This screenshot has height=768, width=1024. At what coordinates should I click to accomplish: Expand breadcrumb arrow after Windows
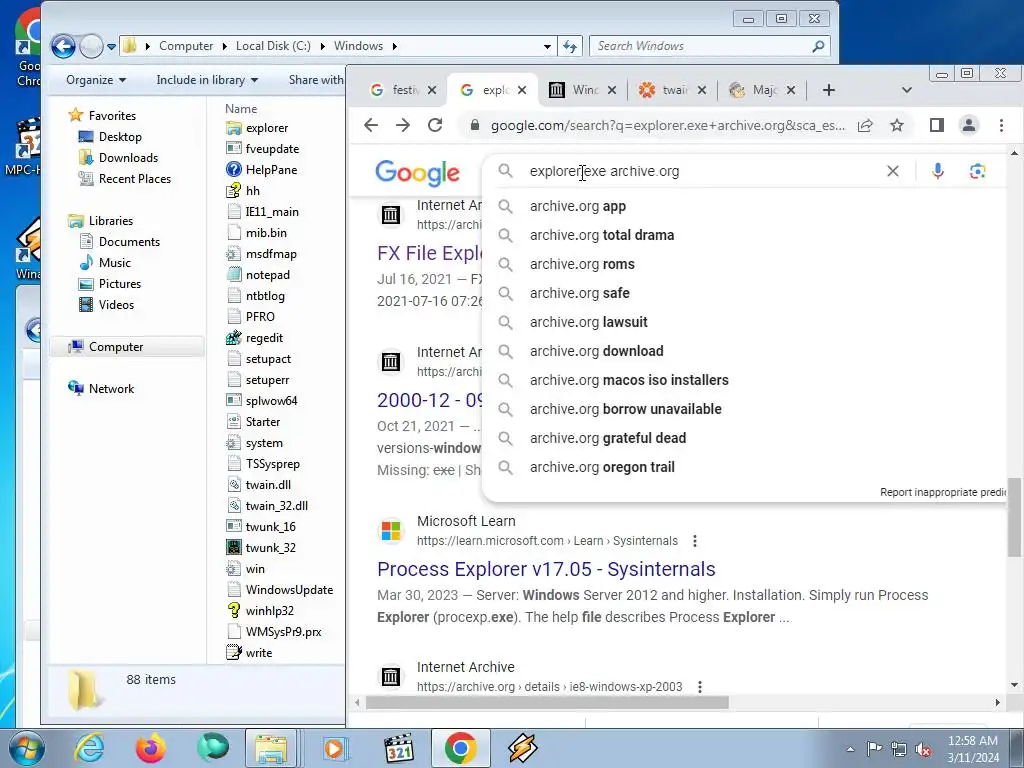(394, 46)
